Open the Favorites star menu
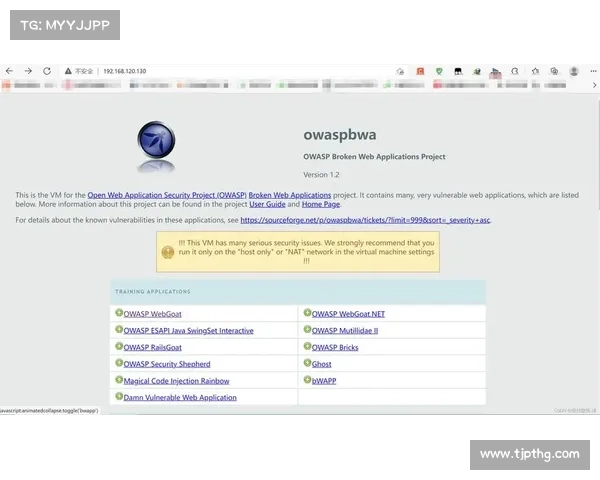This screenshot has width=600, height=480. [x=535, y=71]
